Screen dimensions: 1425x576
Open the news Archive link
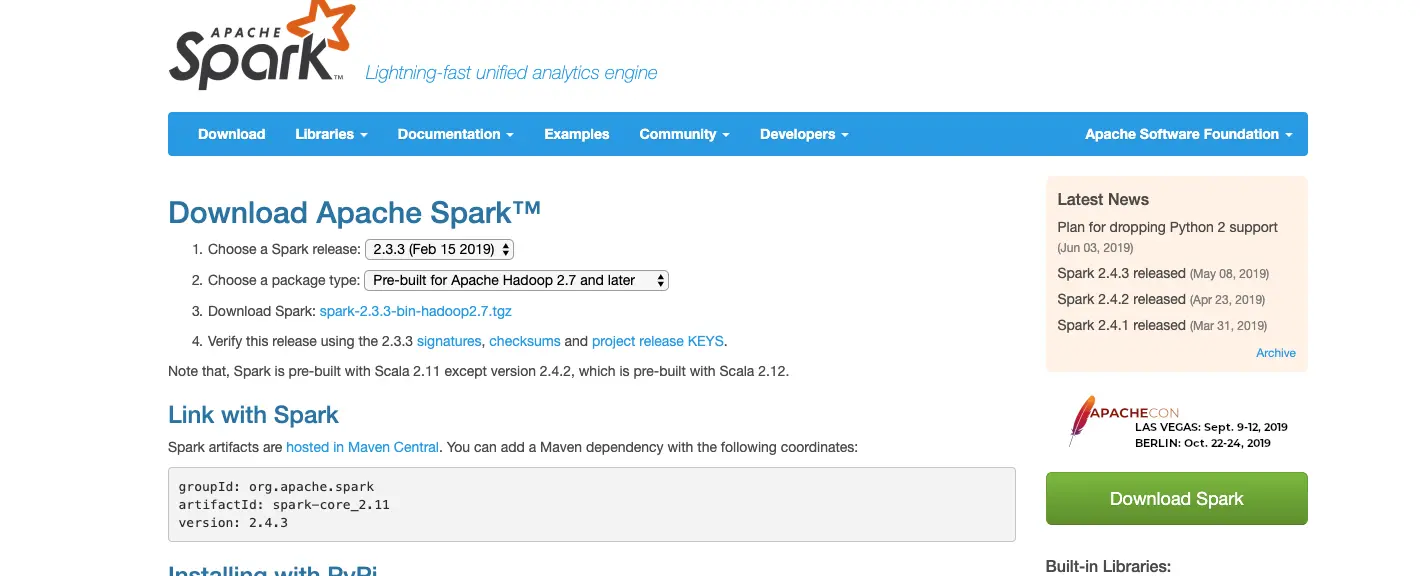coord(1275,353)
